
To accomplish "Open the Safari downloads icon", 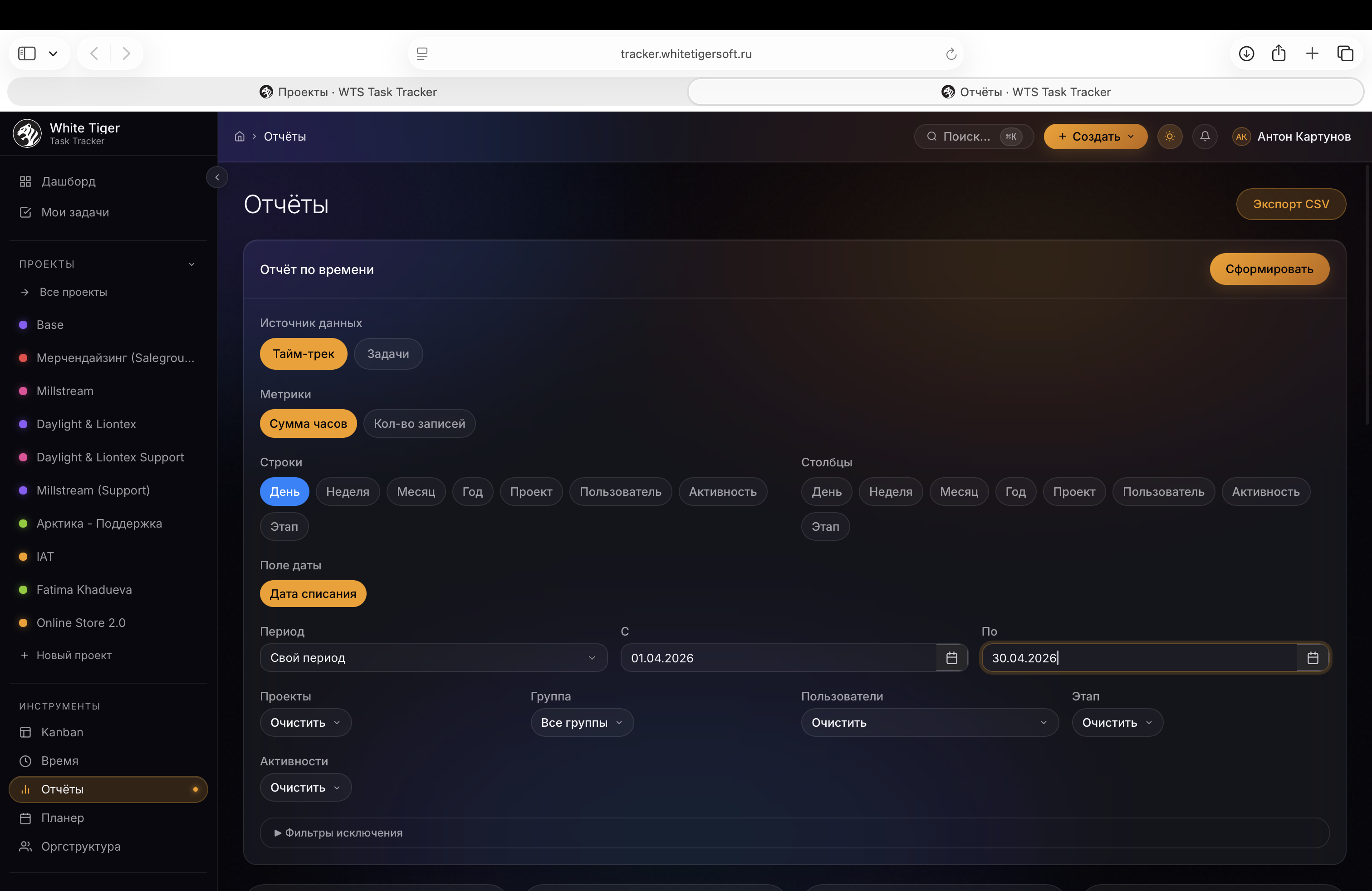I will pyautogui.click(x=1246, y=54).
